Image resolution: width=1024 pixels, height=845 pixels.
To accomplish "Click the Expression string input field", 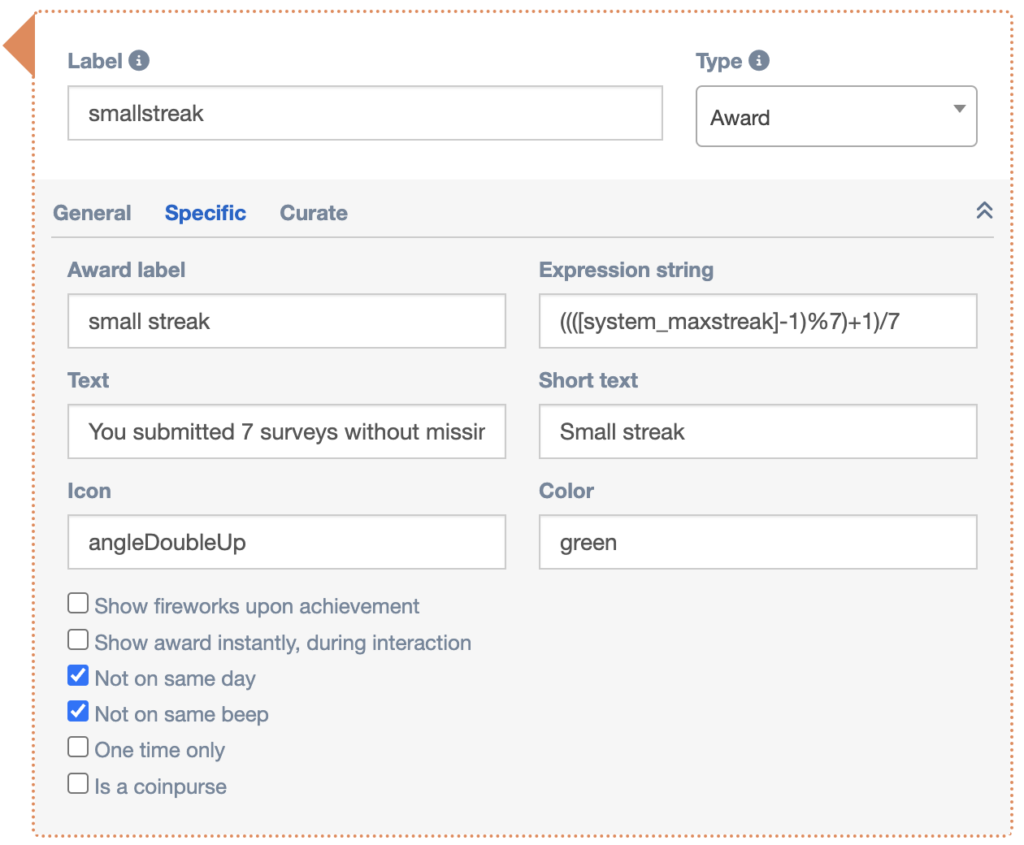I will click(x=757, y=321).
